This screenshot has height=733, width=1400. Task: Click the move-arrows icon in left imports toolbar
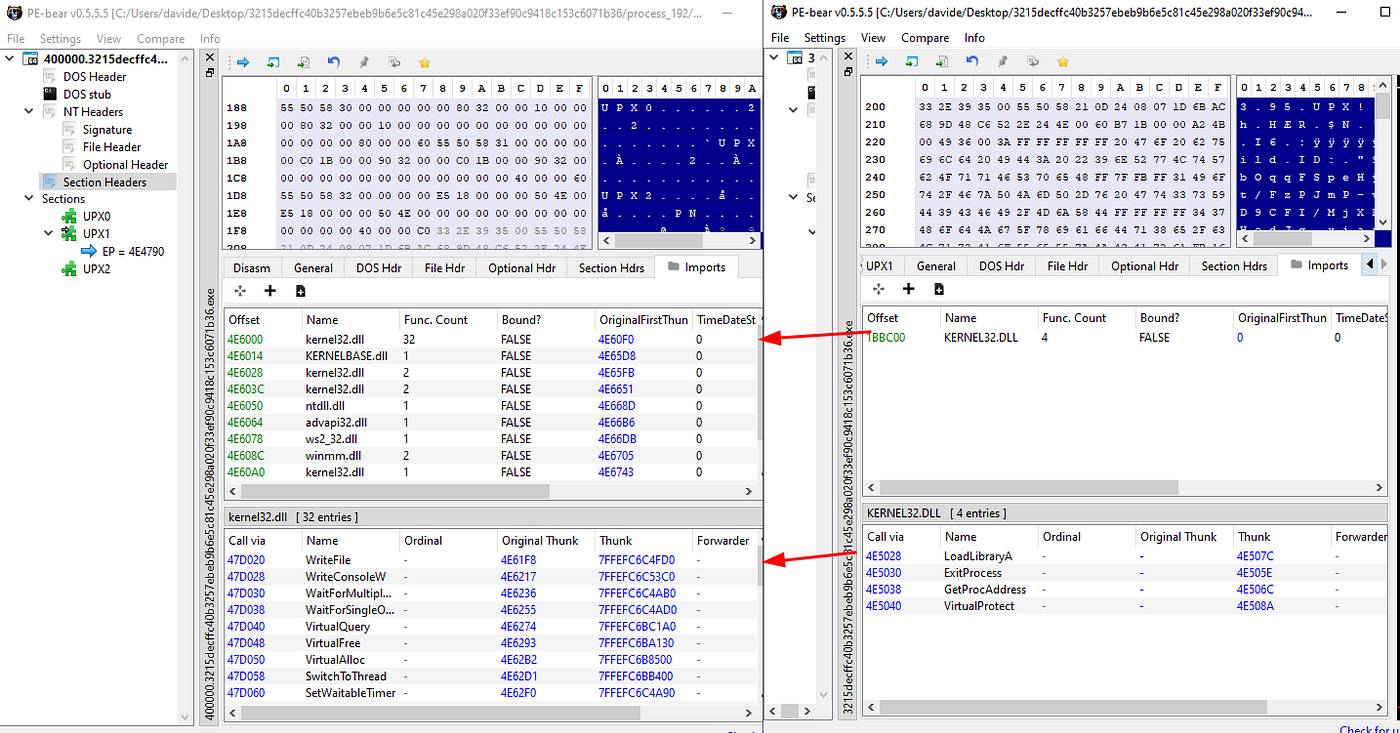coord(240,291)
